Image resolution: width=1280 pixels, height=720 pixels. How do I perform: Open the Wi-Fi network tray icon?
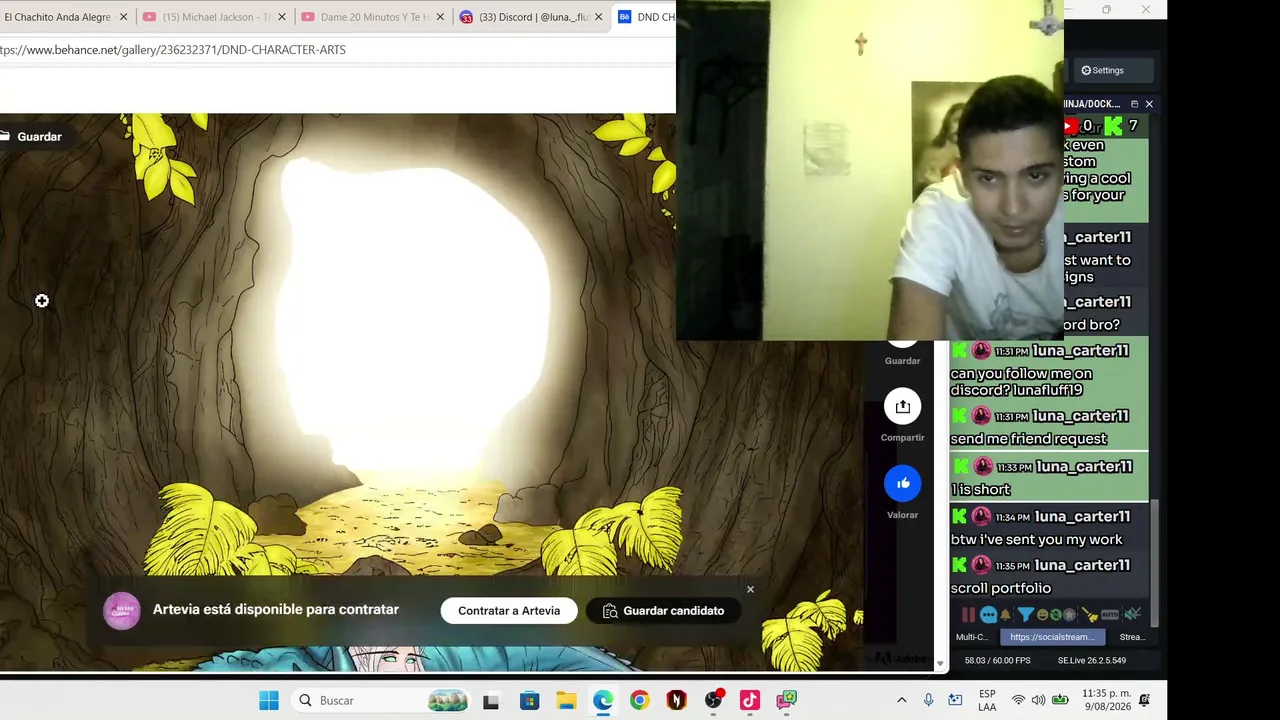pos(1018,701)
